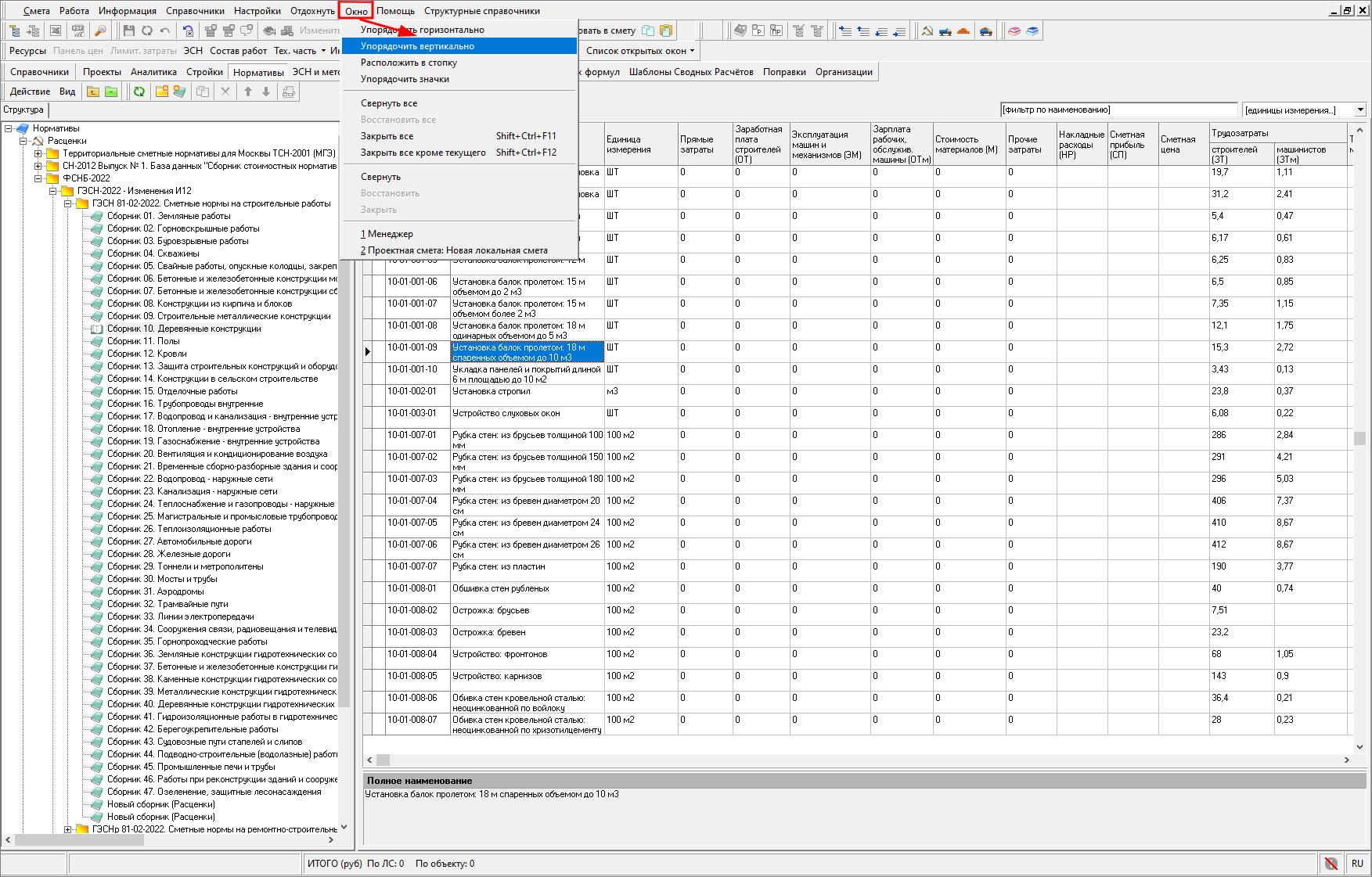Click the orange bricks materials icon
The width and height of the screenshot is (1372, 877).
tap(963, 31)
